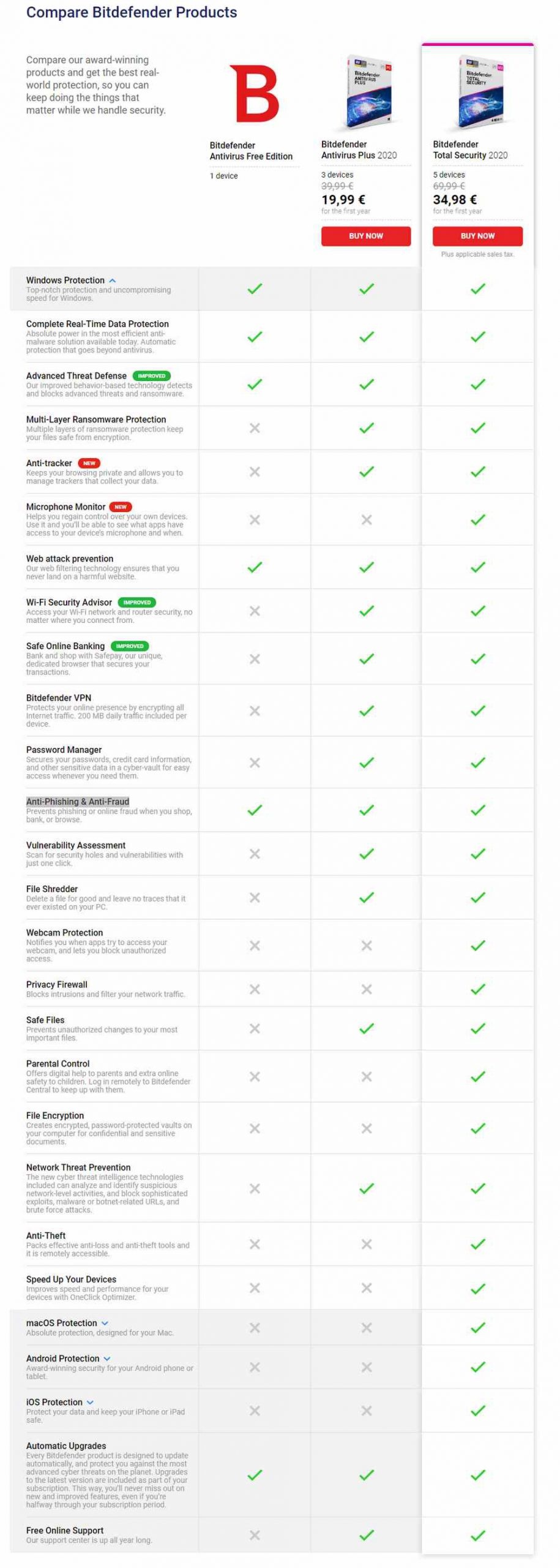Viewport: 560px width, 1568px height.
Task: Click the highlighted Anti-Phishing & Anti-Fraud title
Action: [x=78, y=802]
